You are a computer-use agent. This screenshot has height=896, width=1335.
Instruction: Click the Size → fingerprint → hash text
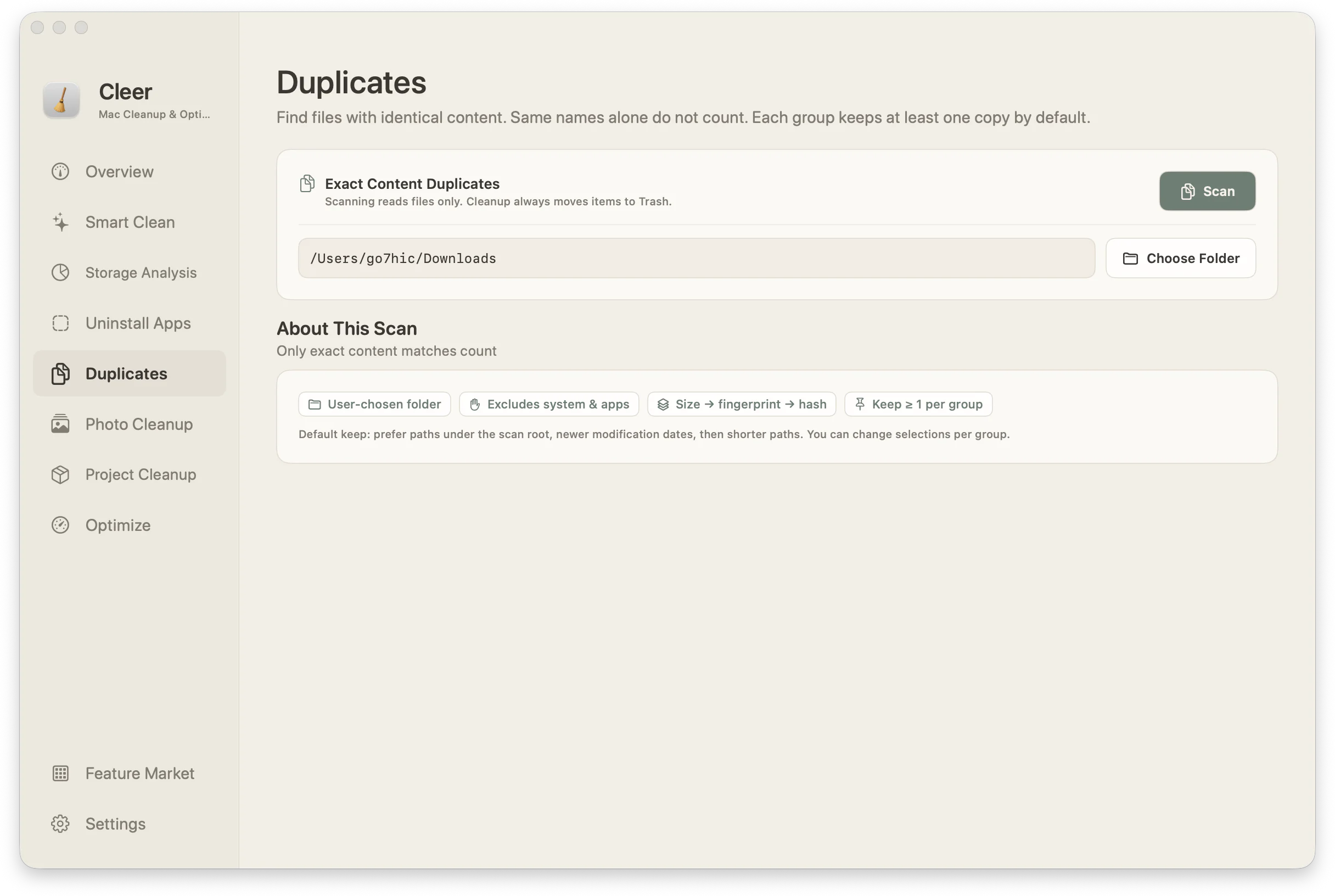pos(750,405)
